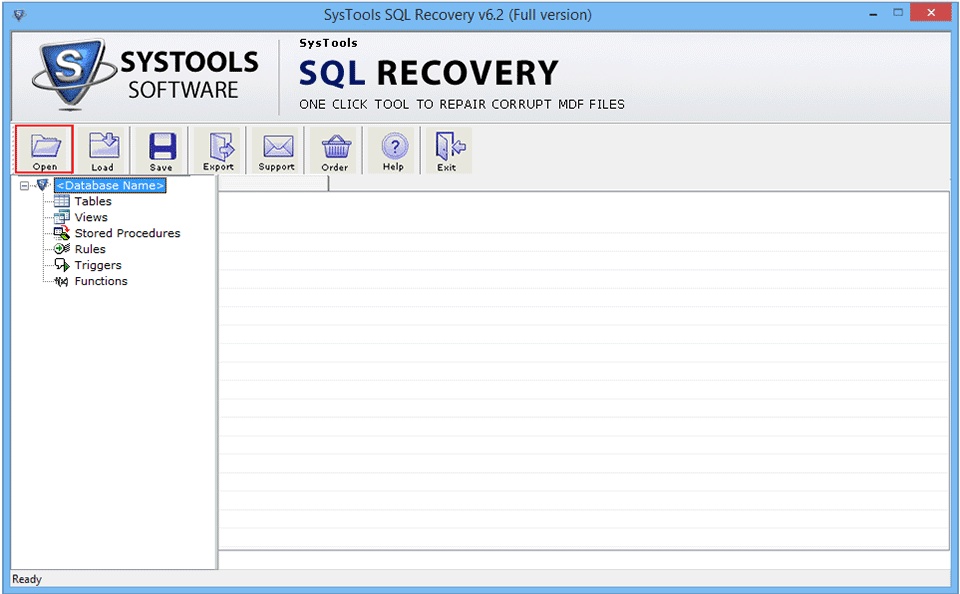Click the title bar application icon
960x594 pixels.
[x=19, y=15]
